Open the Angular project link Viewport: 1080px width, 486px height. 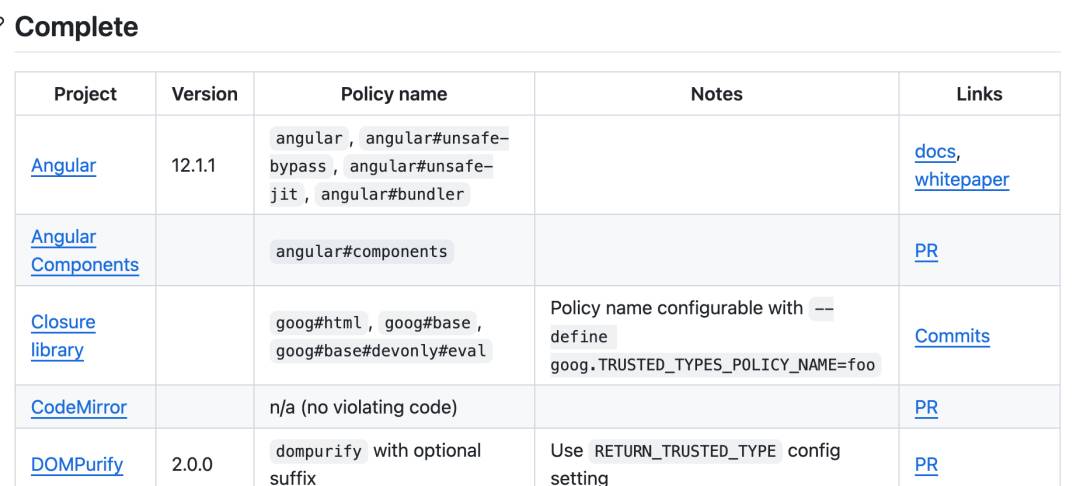tap(63, 165)
